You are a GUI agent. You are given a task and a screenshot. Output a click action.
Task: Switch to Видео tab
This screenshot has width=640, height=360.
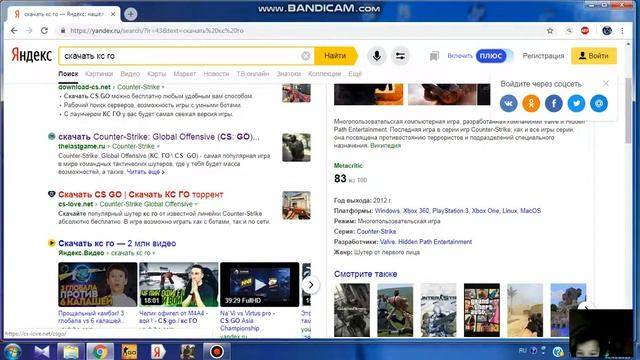[130, 74]
